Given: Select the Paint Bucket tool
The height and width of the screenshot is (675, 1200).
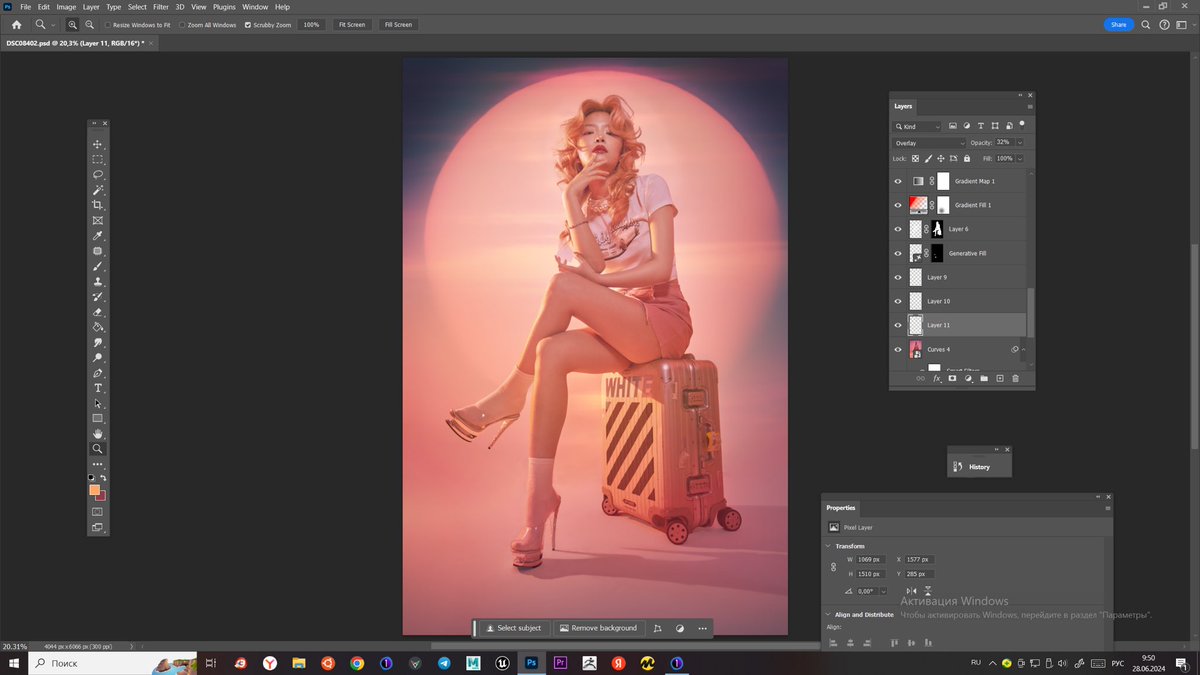Looking at the screenshot, I should tap(98, 327).
